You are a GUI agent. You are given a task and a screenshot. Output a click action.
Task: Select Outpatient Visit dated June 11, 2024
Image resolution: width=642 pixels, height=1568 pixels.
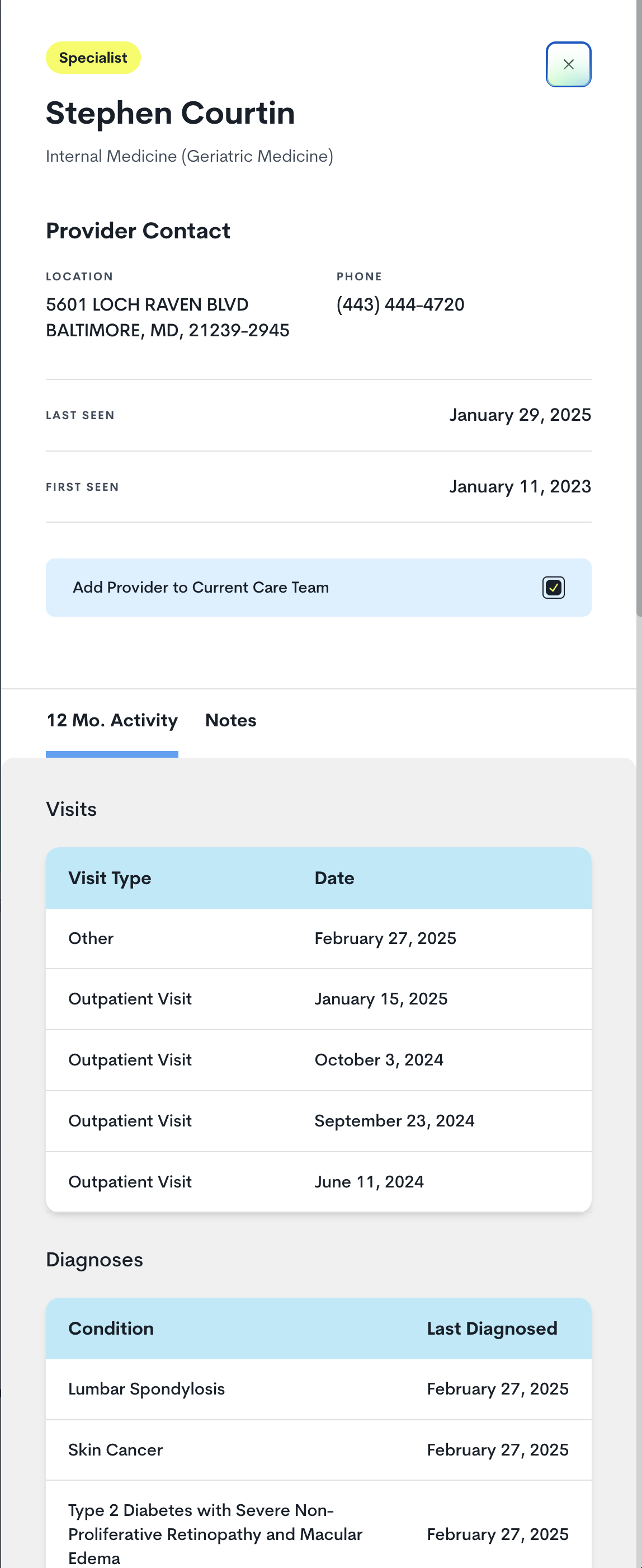tap(319, 1181)
